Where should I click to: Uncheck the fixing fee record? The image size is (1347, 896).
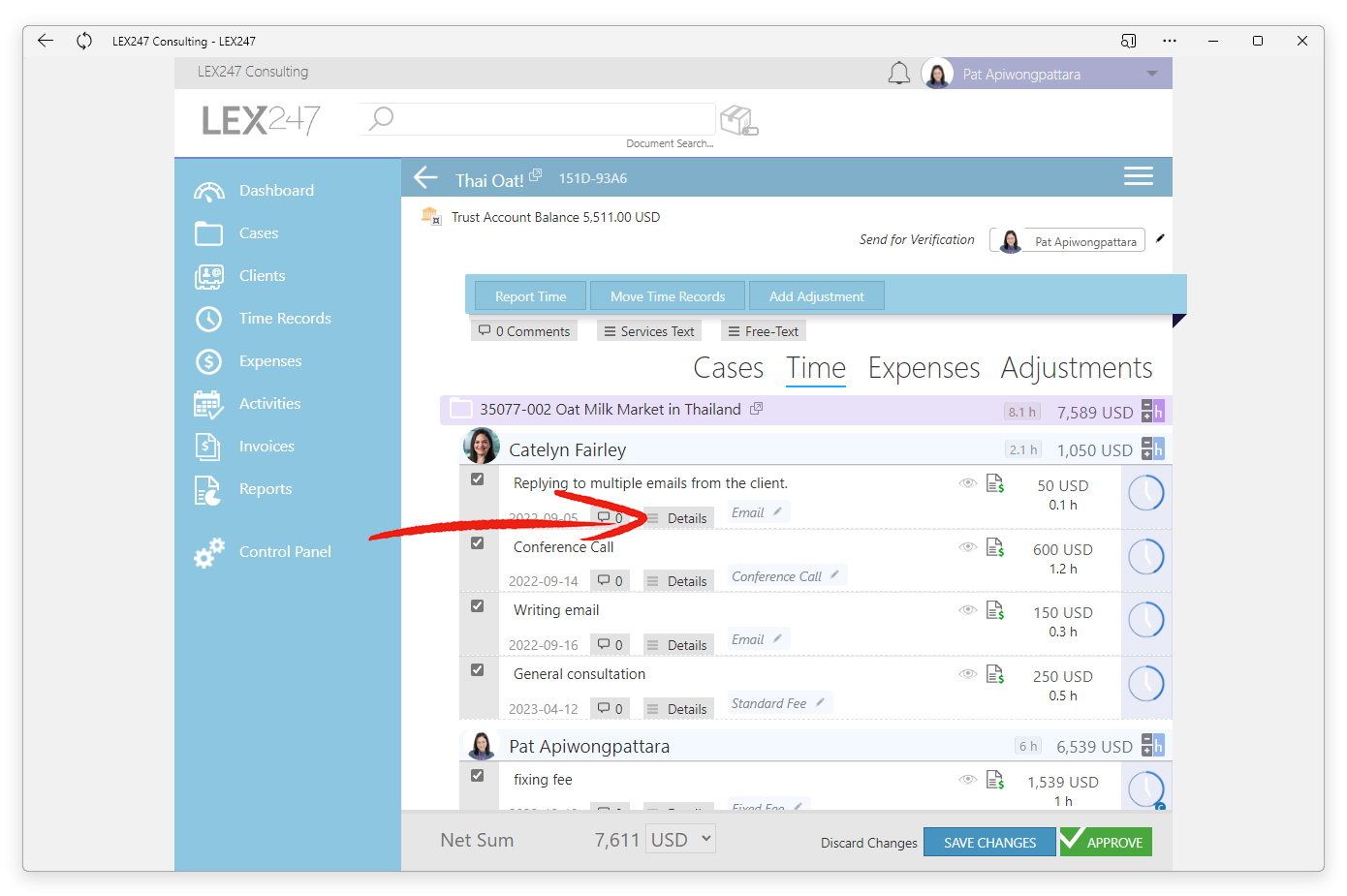(477, 776)
